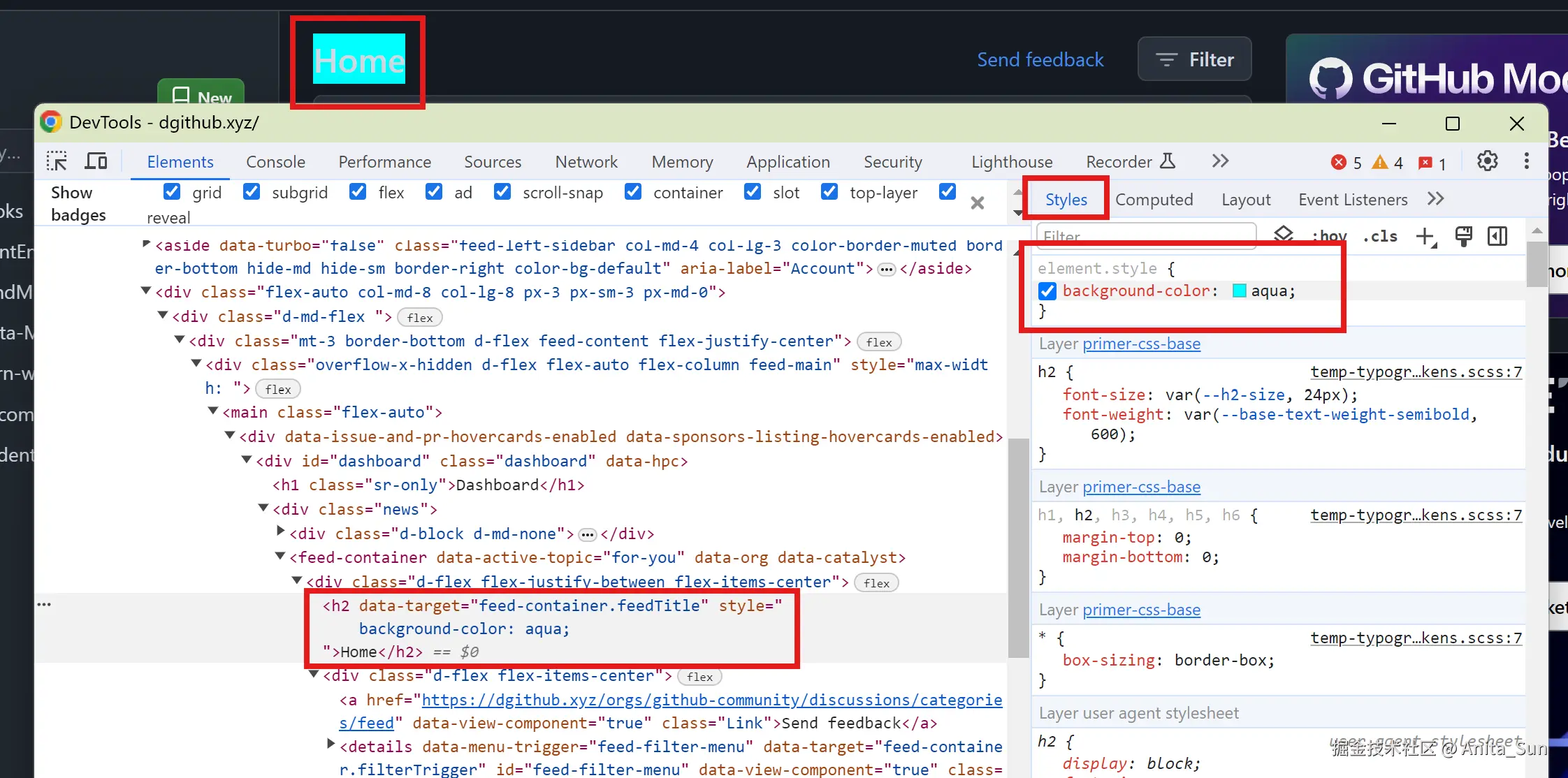Click the red errors count icon
The image size is (1568, 778).
click(1339, 162)
